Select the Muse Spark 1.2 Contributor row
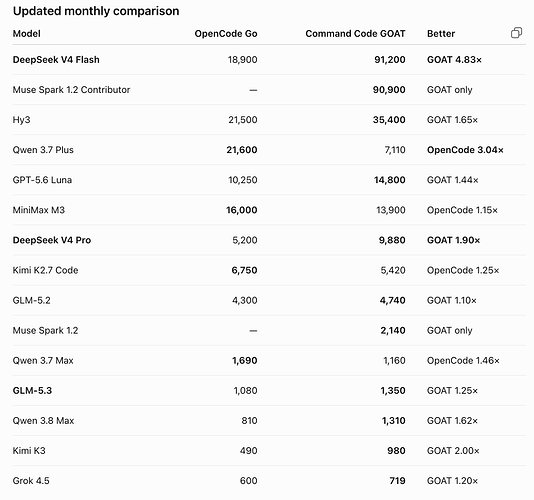The image size is (534, 500). coord(269,90)
